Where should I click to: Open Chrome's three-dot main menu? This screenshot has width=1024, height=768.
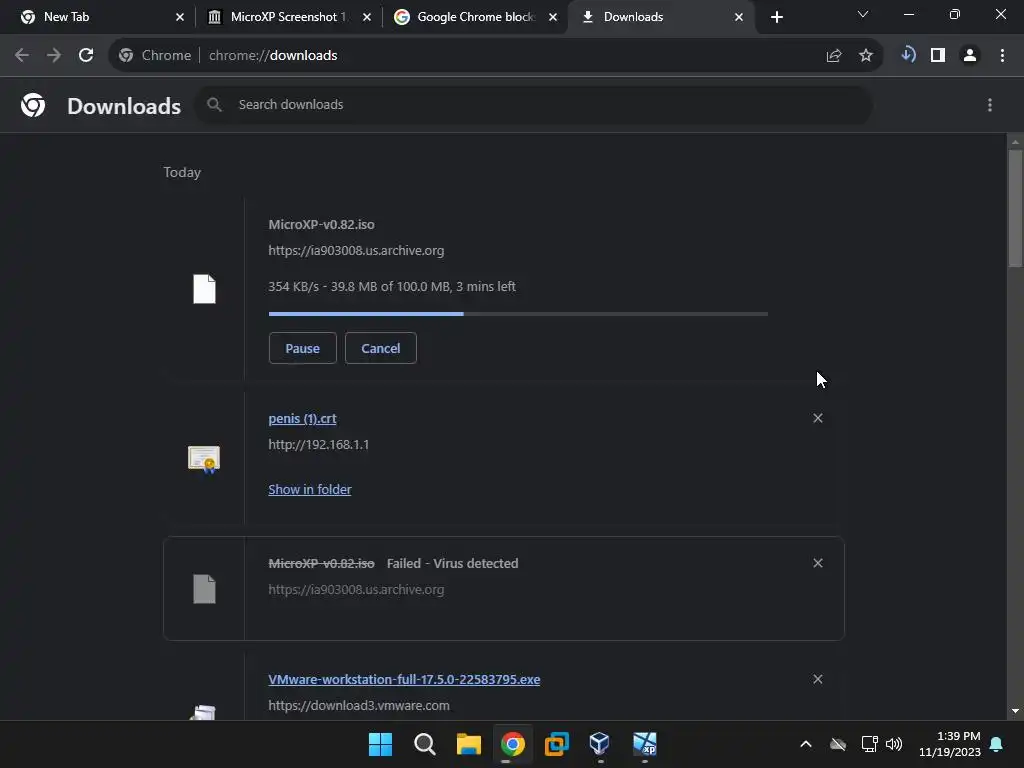coord(1002,56)
